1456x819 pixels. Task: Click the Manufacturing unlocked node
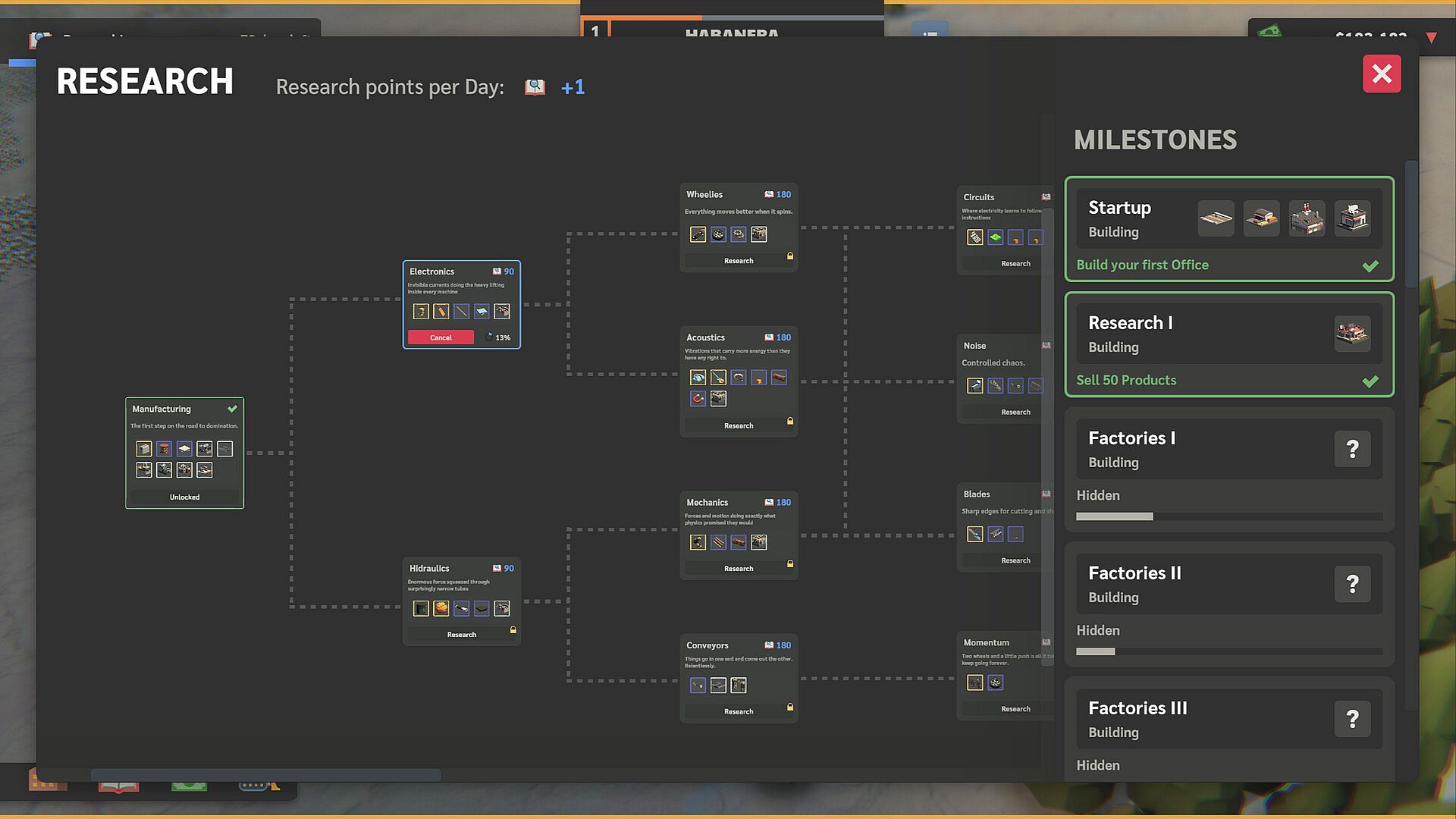coord(184,453)
